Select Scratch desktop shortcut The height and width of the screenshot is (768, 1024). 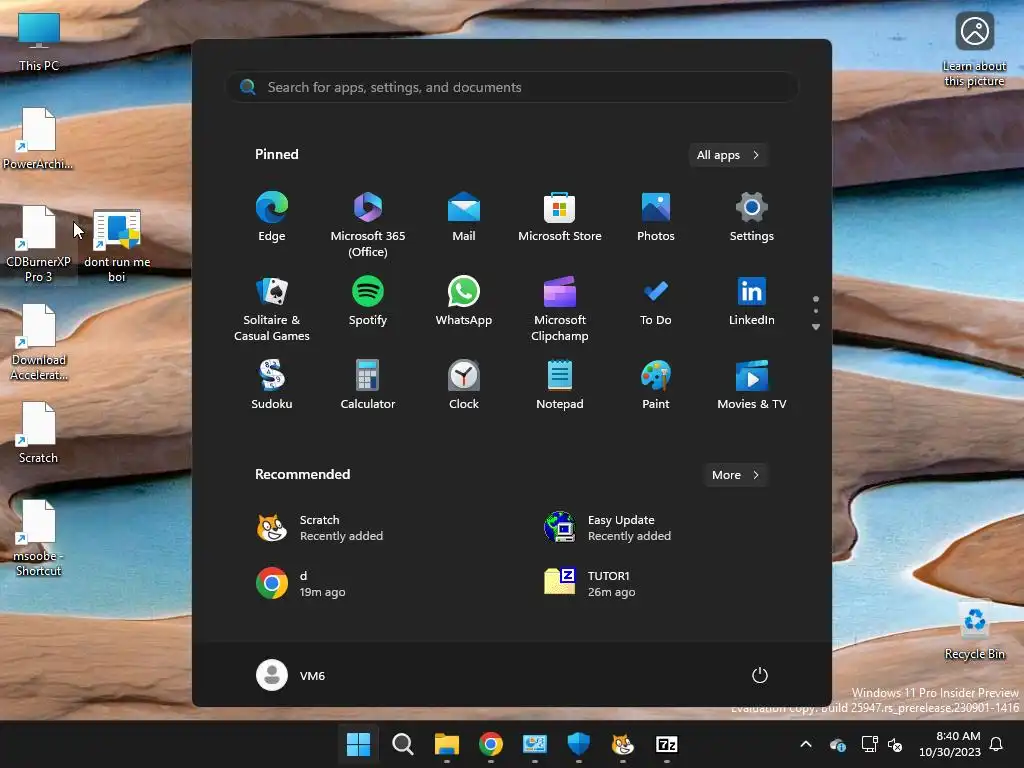pos(39,434)
